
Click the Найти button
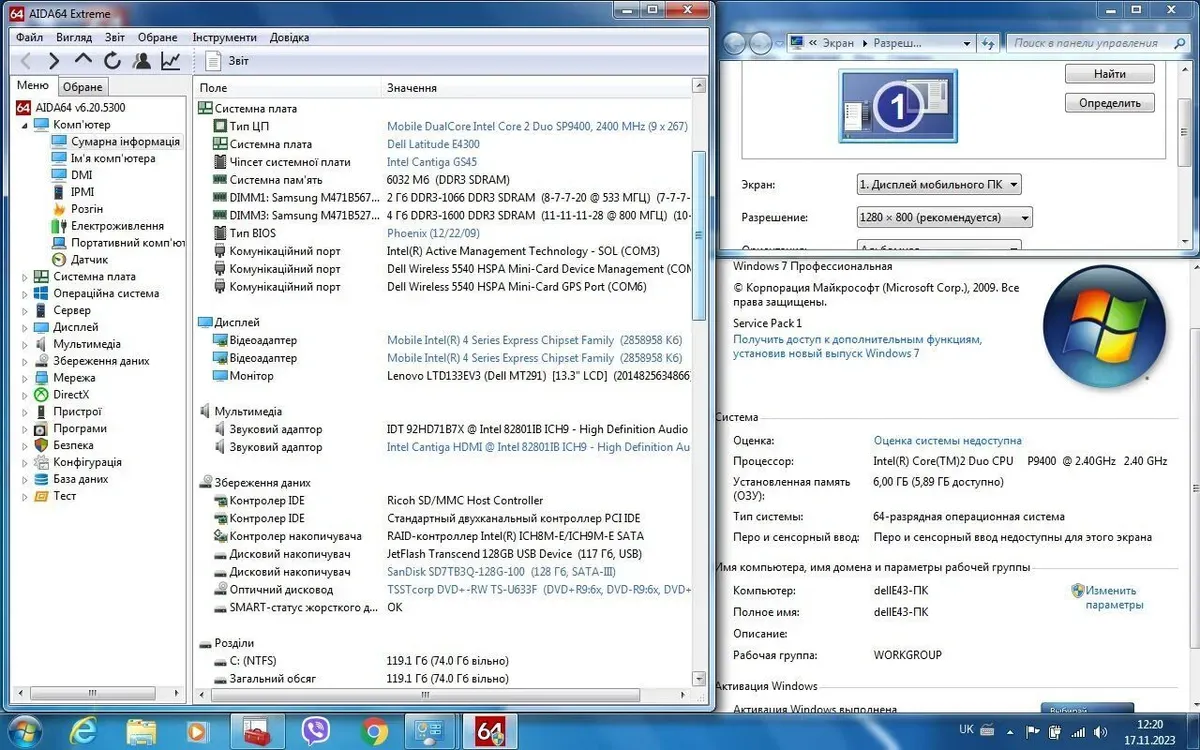click(1109, 74)
